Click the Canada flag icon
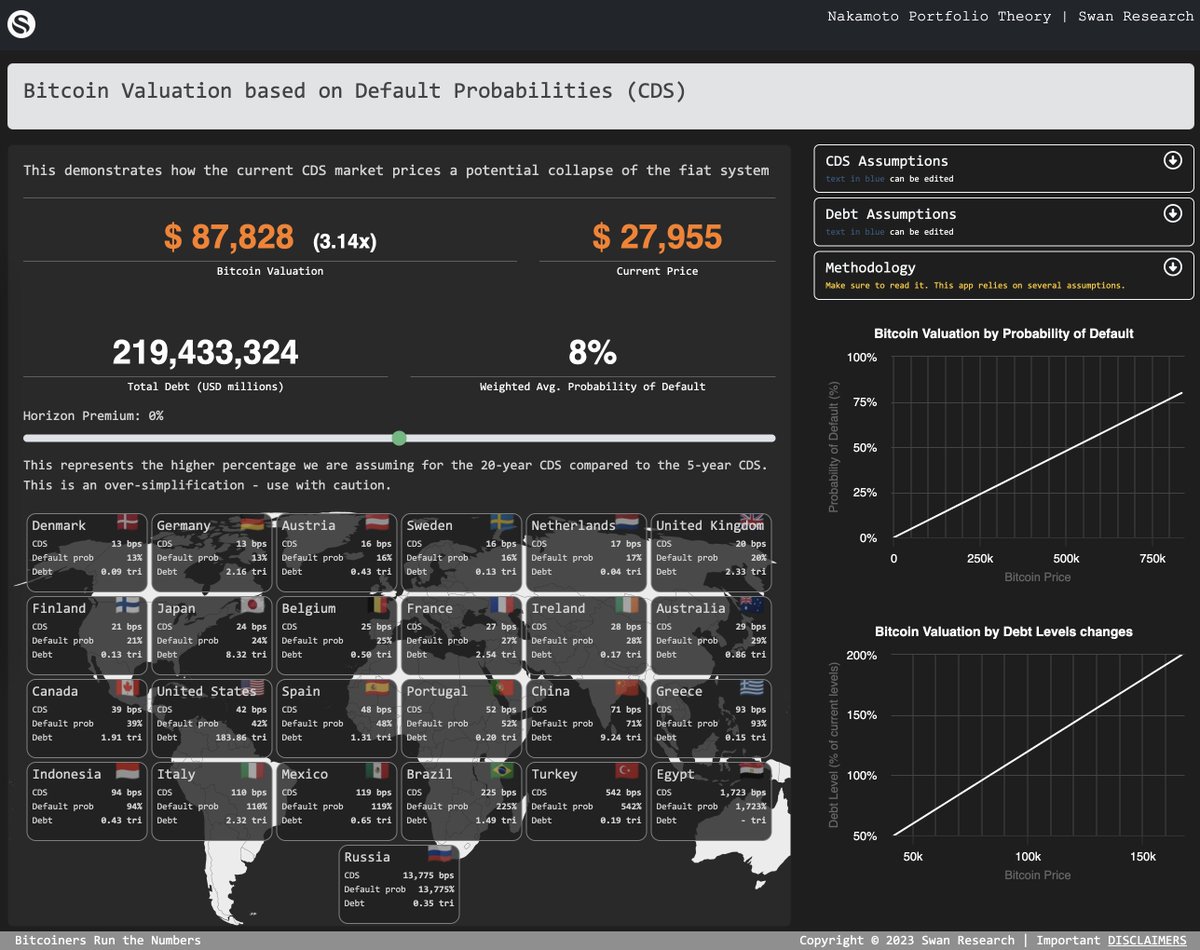Image resolution: width=1200 pixels, height=950 pixels. pyautogui.click(x=128, y=688)
